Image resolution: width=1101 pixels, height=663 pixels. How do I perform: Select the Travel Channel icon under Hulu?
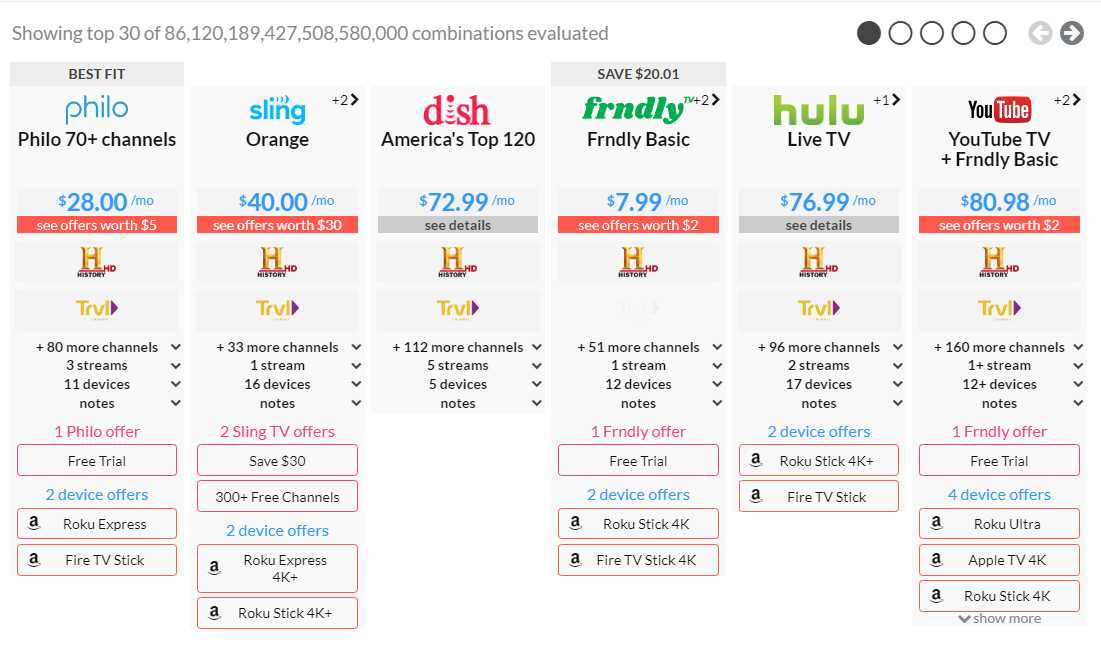pos(818,310)
